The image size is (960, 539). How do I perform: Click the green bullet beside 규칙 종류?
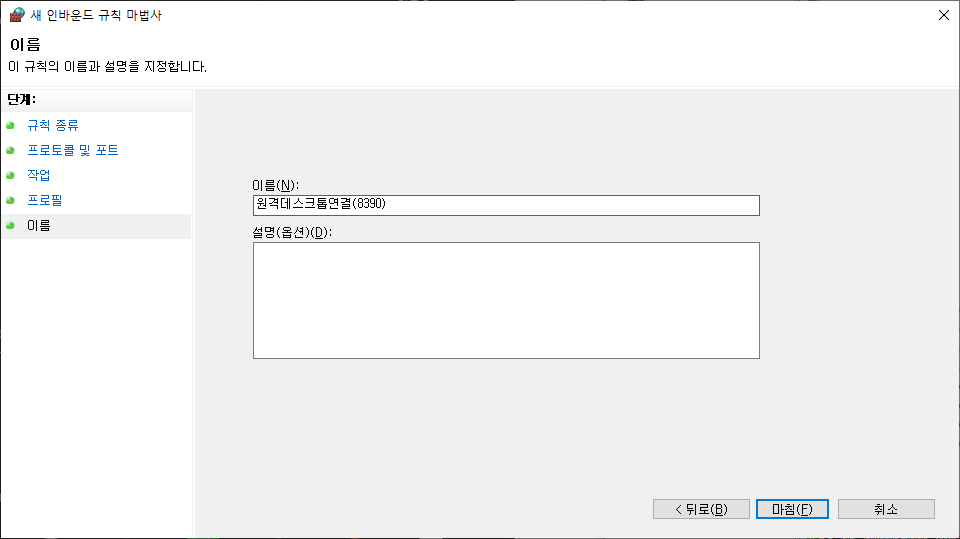pos(10,126)
